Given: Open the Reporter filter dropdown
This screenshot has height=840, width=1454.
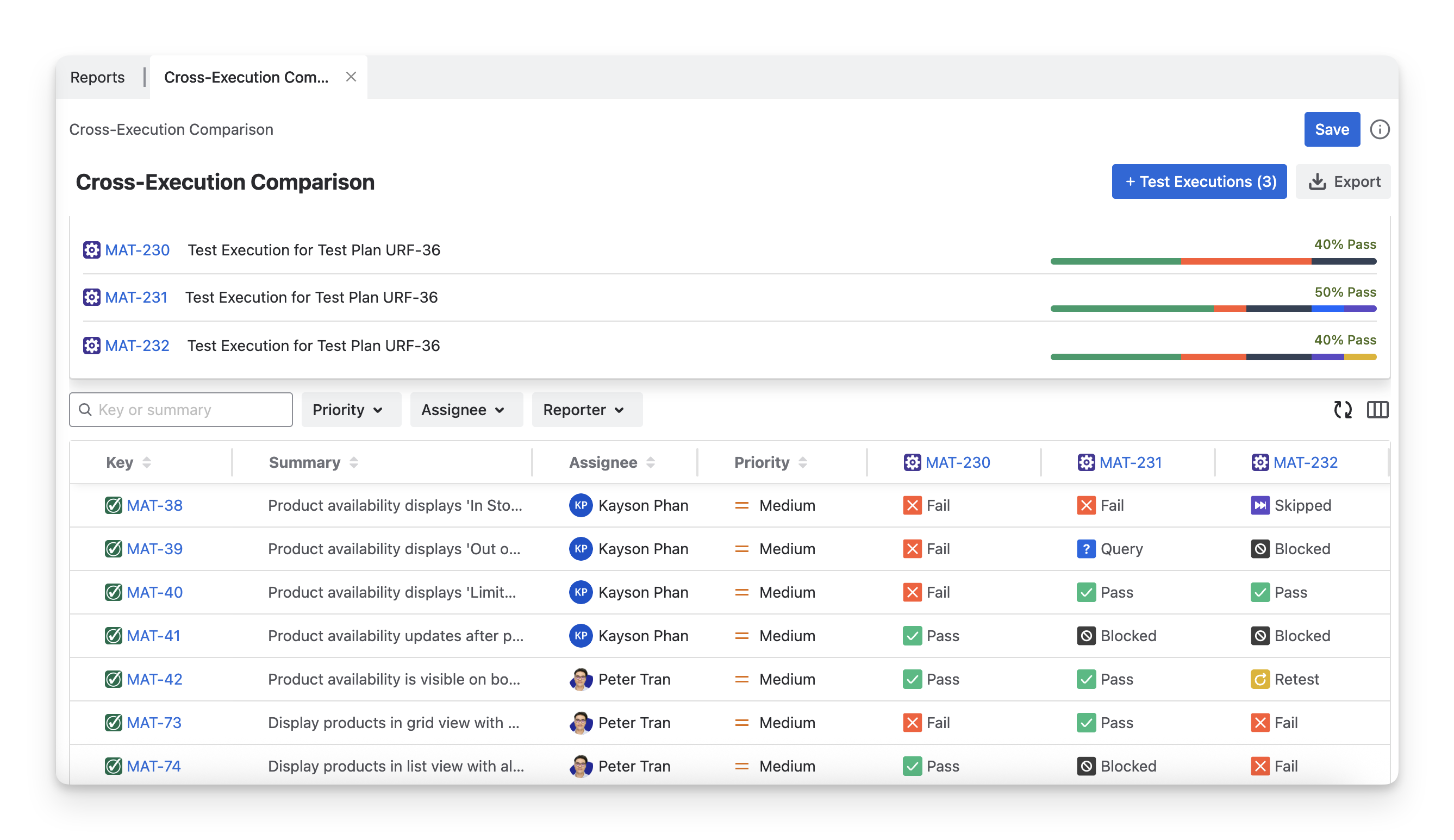Looking at the screenshot, I should pyautogui.click(x=586, y=410).
